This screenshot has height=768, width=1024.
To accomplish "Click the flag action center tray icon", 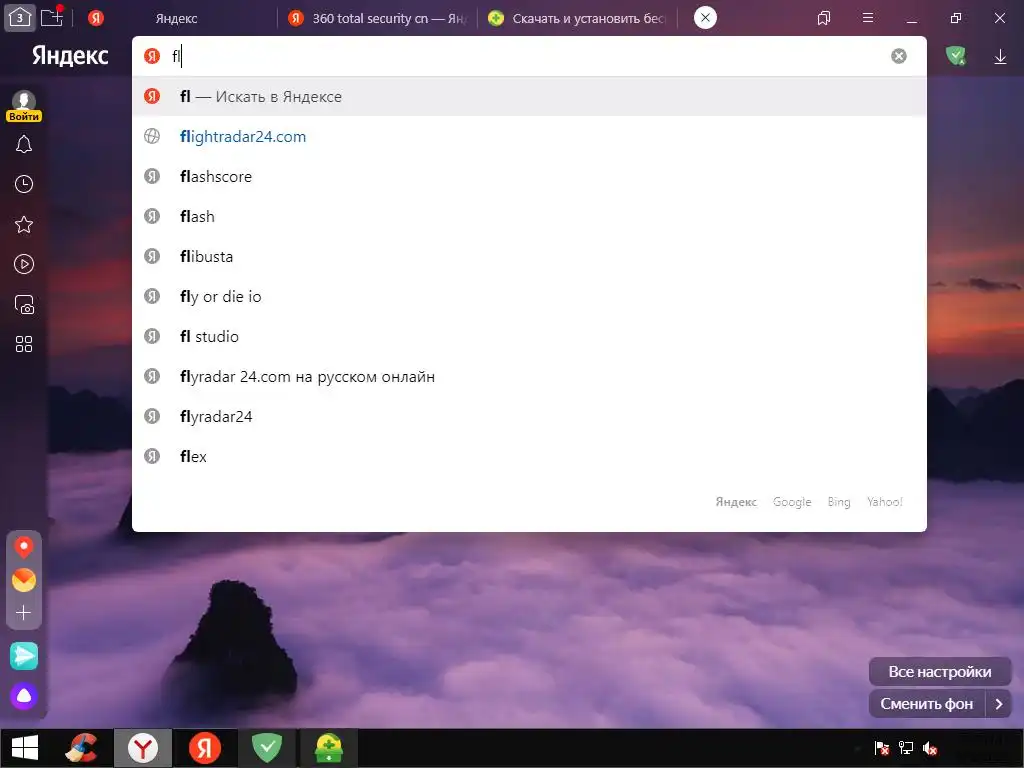I will point(882,748).
